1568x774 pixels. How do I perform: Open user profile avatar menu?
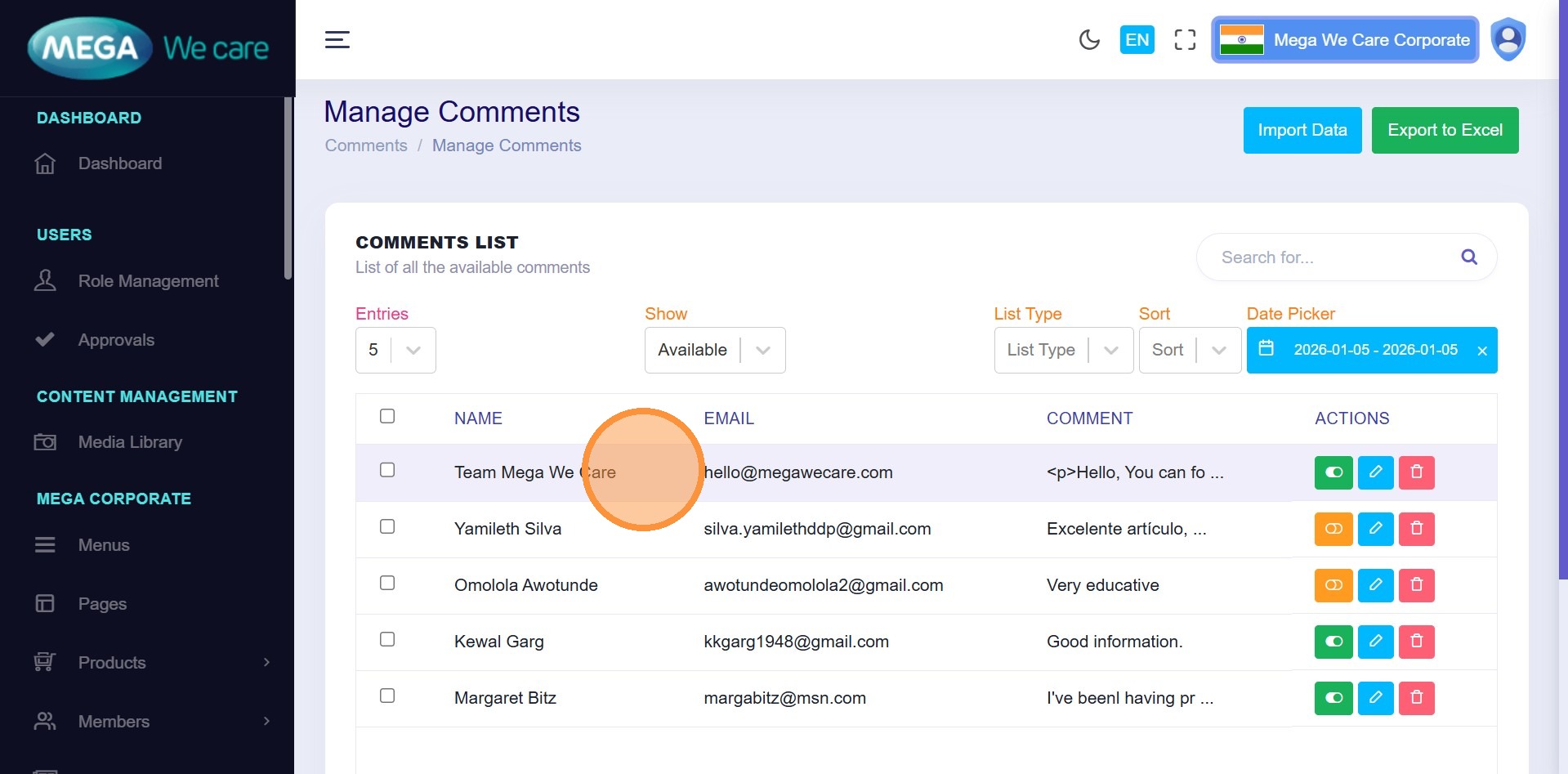(1508, 40)
